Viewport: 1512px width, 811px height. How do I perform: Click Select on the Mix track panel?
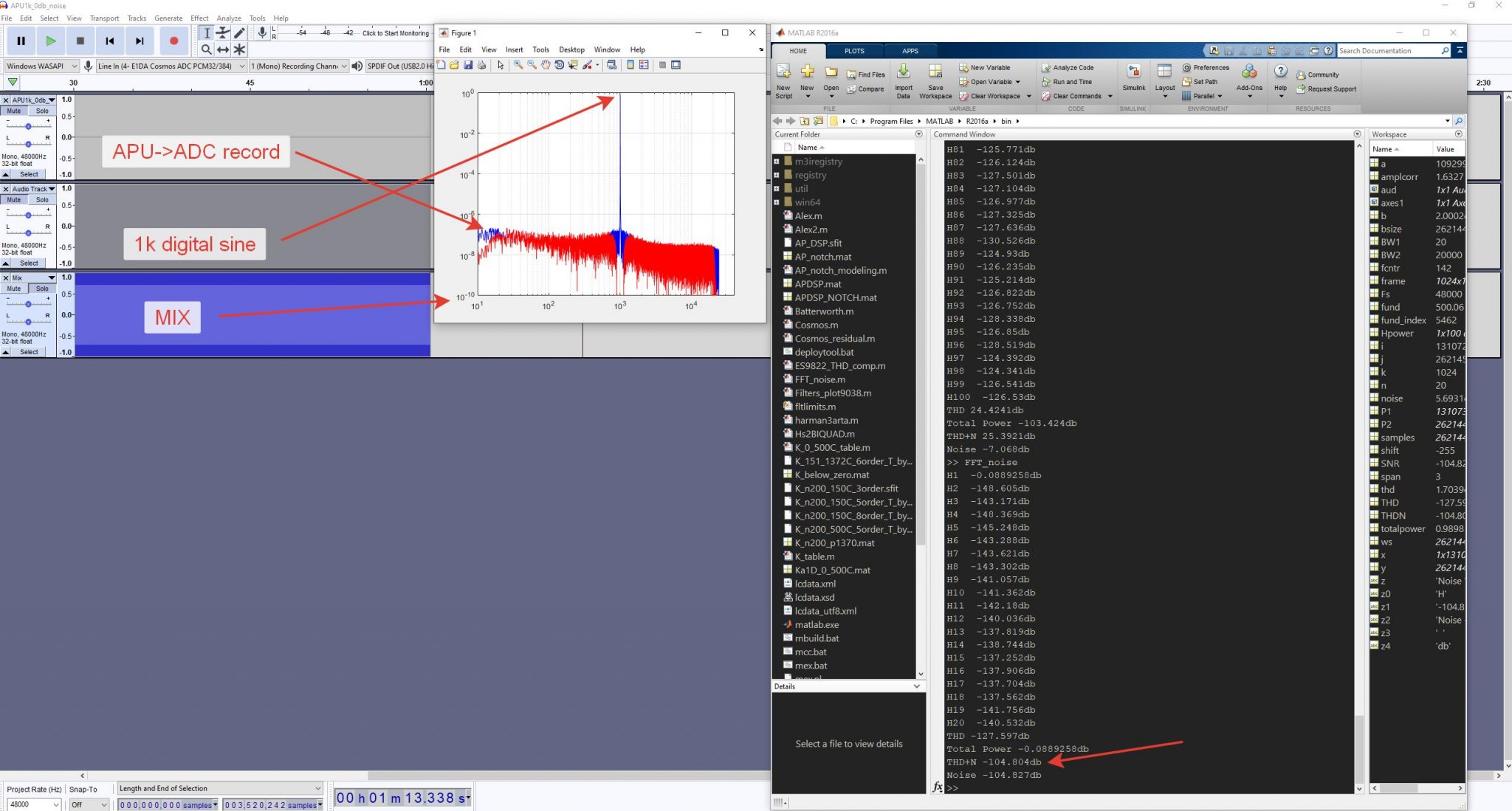30,352
